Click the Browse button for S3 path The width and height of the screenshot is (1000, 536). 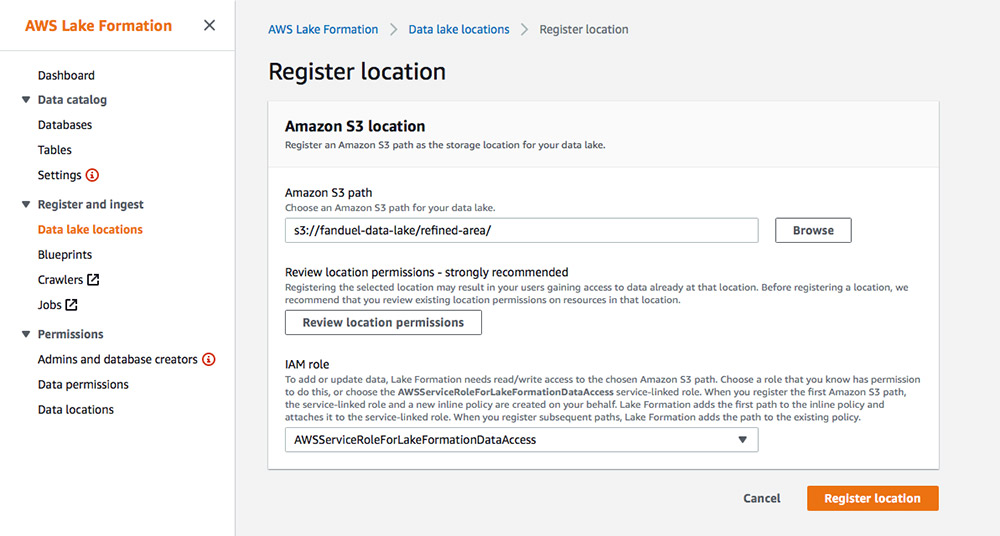pos(813,230)
